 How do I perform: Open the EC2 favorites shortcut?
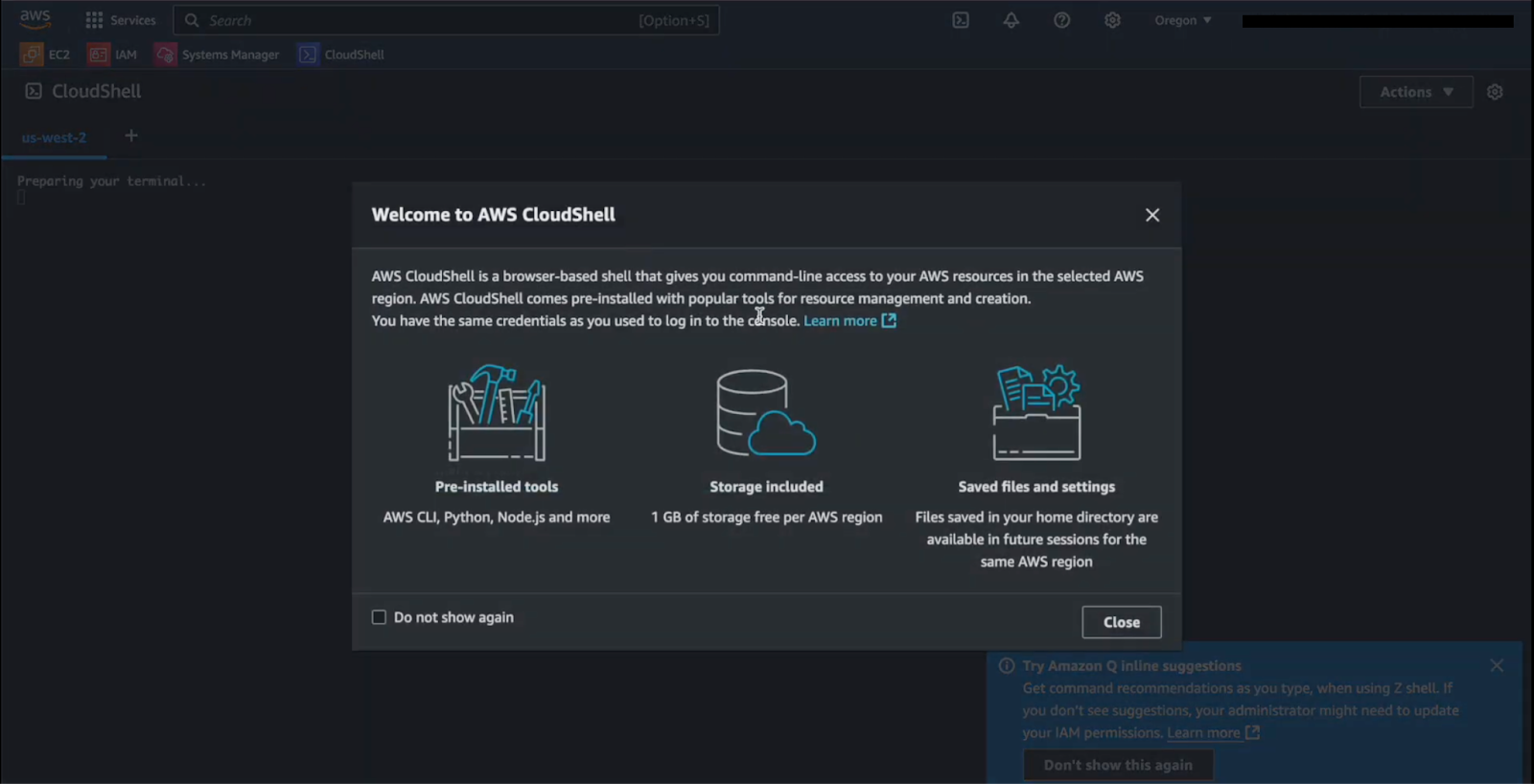coord(45,55)
